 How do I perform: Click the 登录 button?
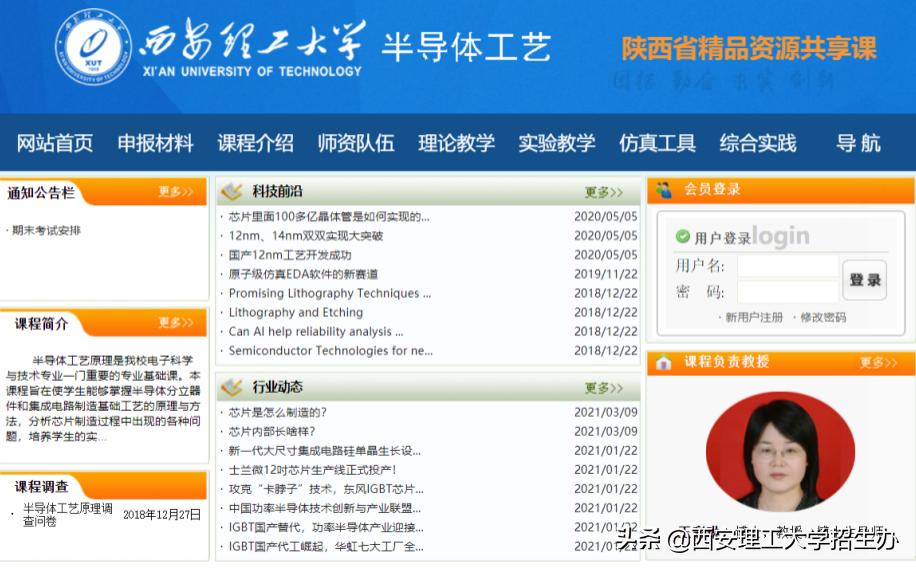865,280
